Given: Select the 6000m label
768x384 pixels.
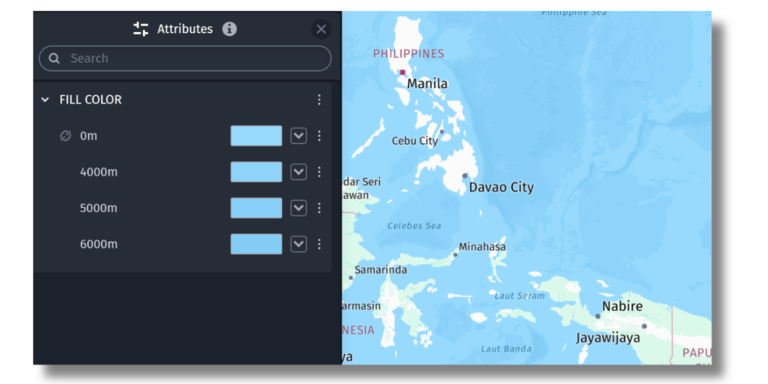Looking at the screenshot, I should point(98,244).
